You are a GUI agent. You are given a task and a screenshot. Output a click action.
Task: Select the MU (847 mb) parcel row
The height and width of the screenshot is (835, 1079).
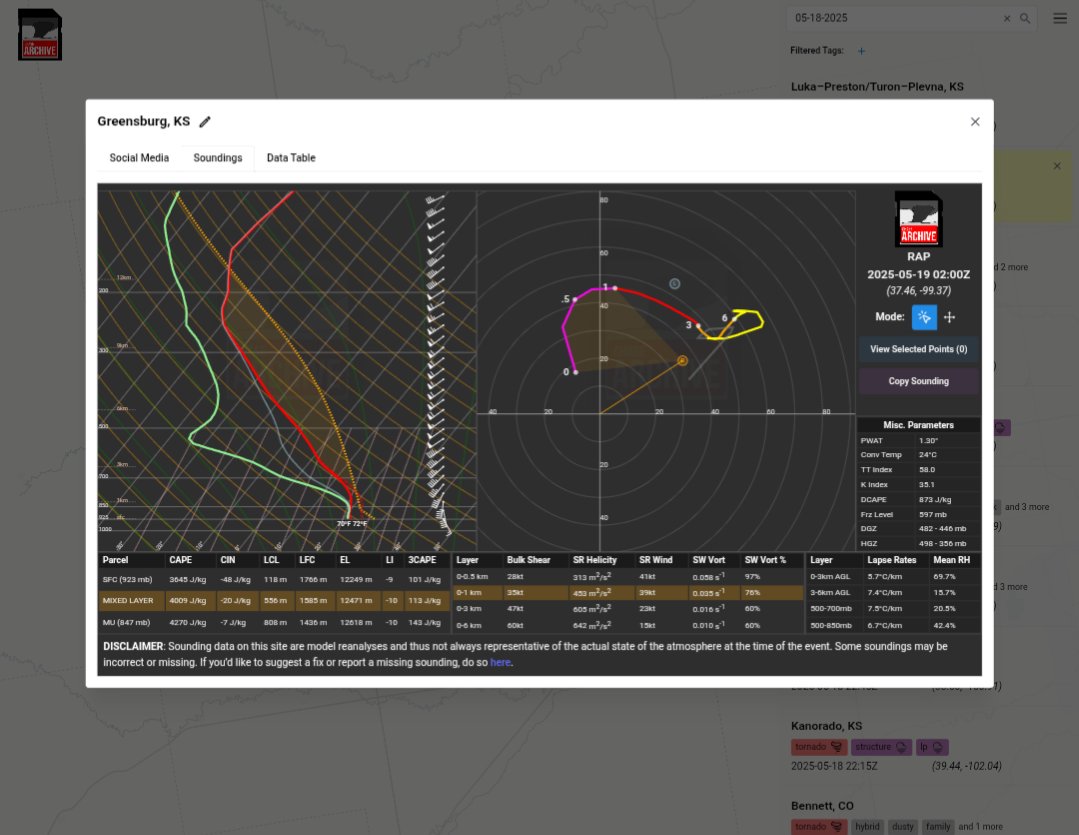[x=273, y=622]
